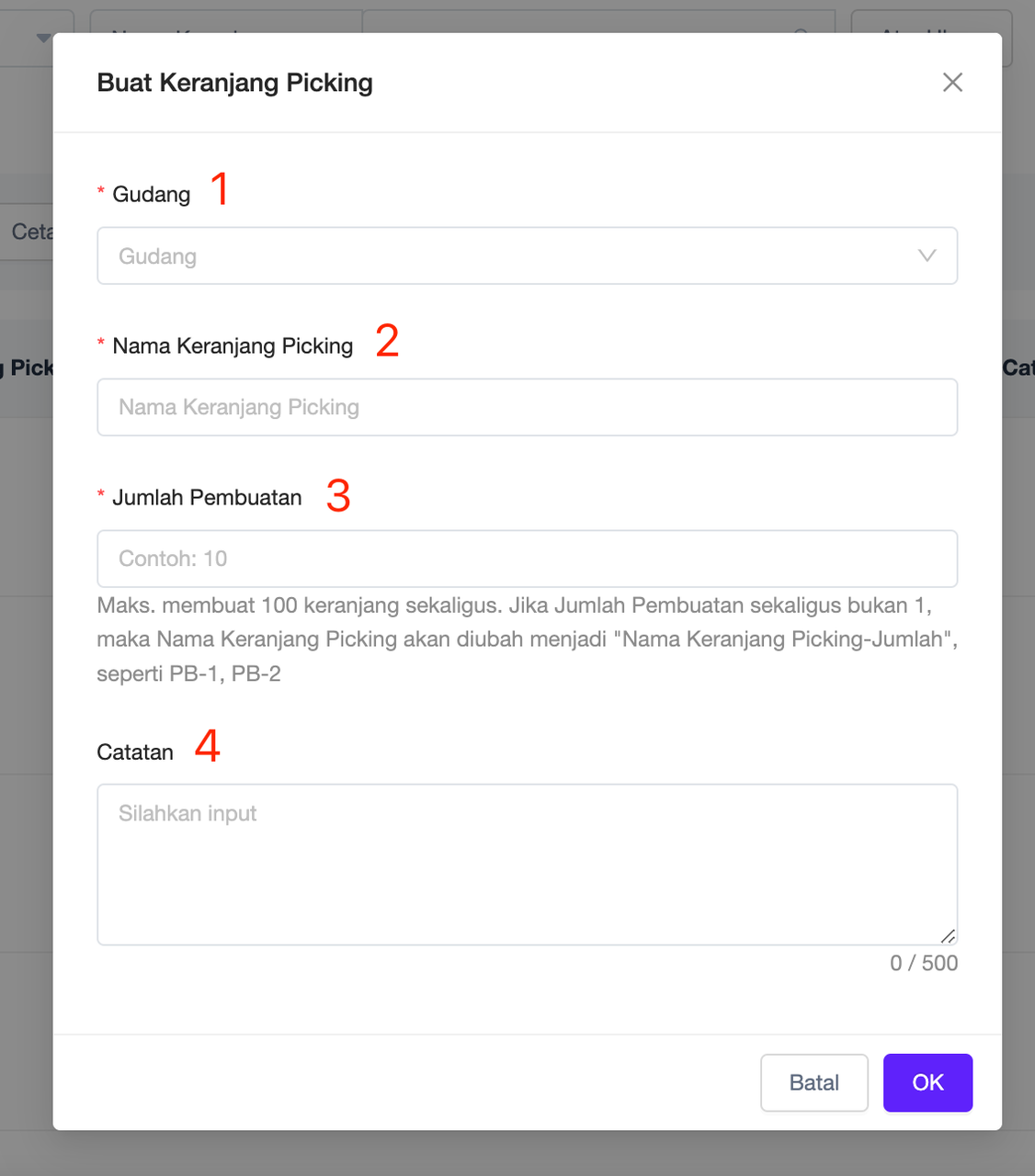Image resolution: width=1035 pixels, height=1176 pixels.
Task: Open the Gudang dropdown
Action: 515,255
